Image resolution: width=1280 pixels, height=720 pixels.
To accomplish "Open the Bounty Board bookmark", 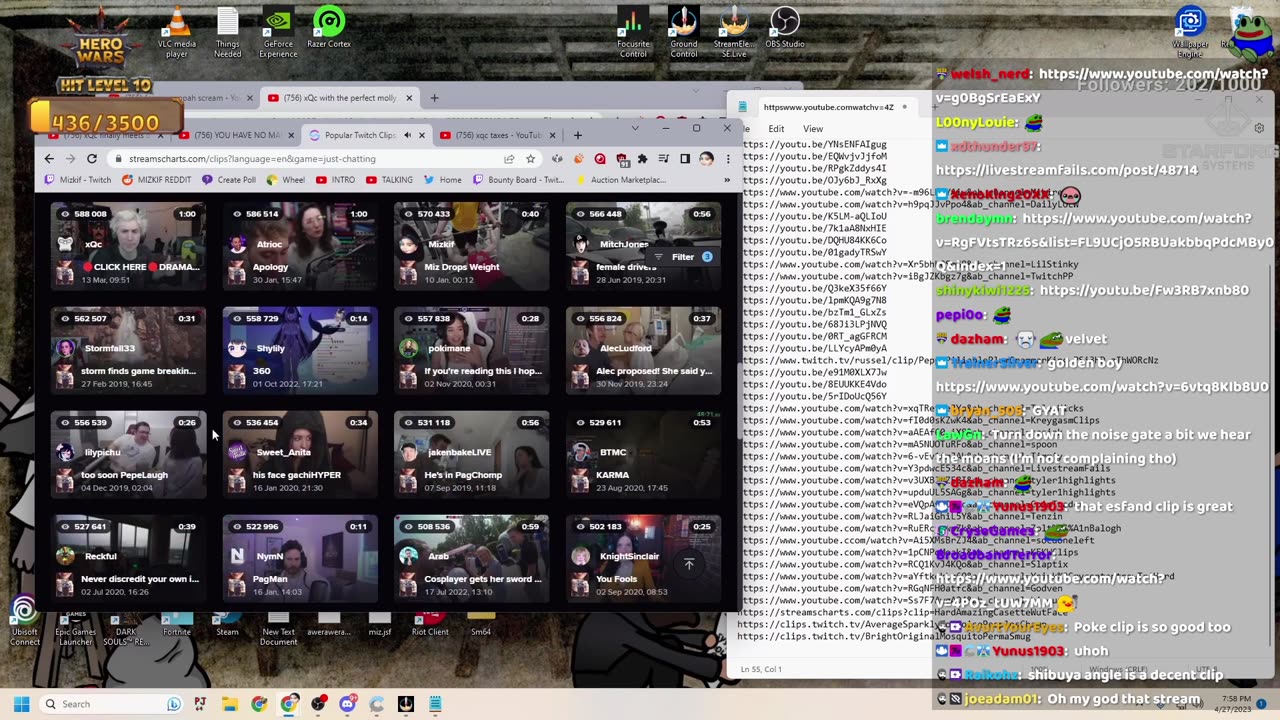I will (x=519, y=180).
